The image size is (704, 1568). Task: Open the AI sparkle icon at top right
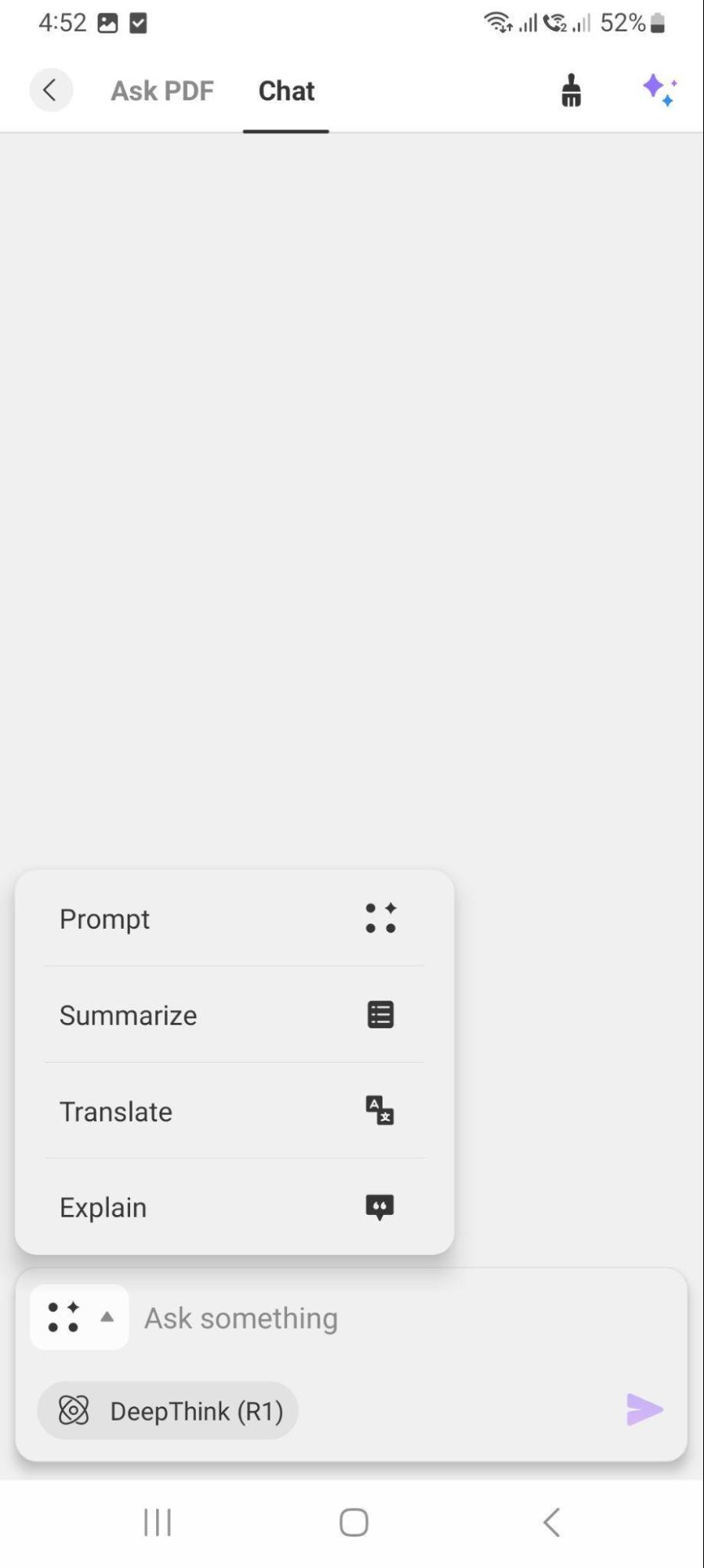[659, 90]
